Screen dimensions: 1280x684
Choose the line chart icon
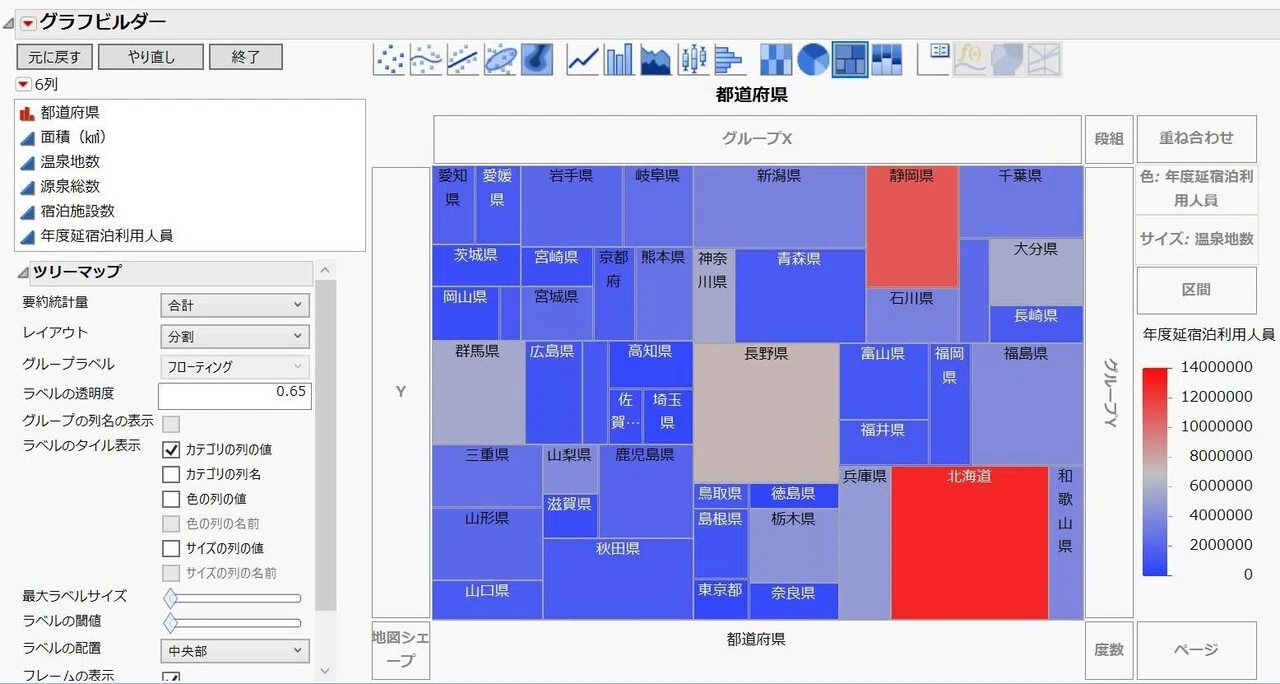[x=582, y=60]
